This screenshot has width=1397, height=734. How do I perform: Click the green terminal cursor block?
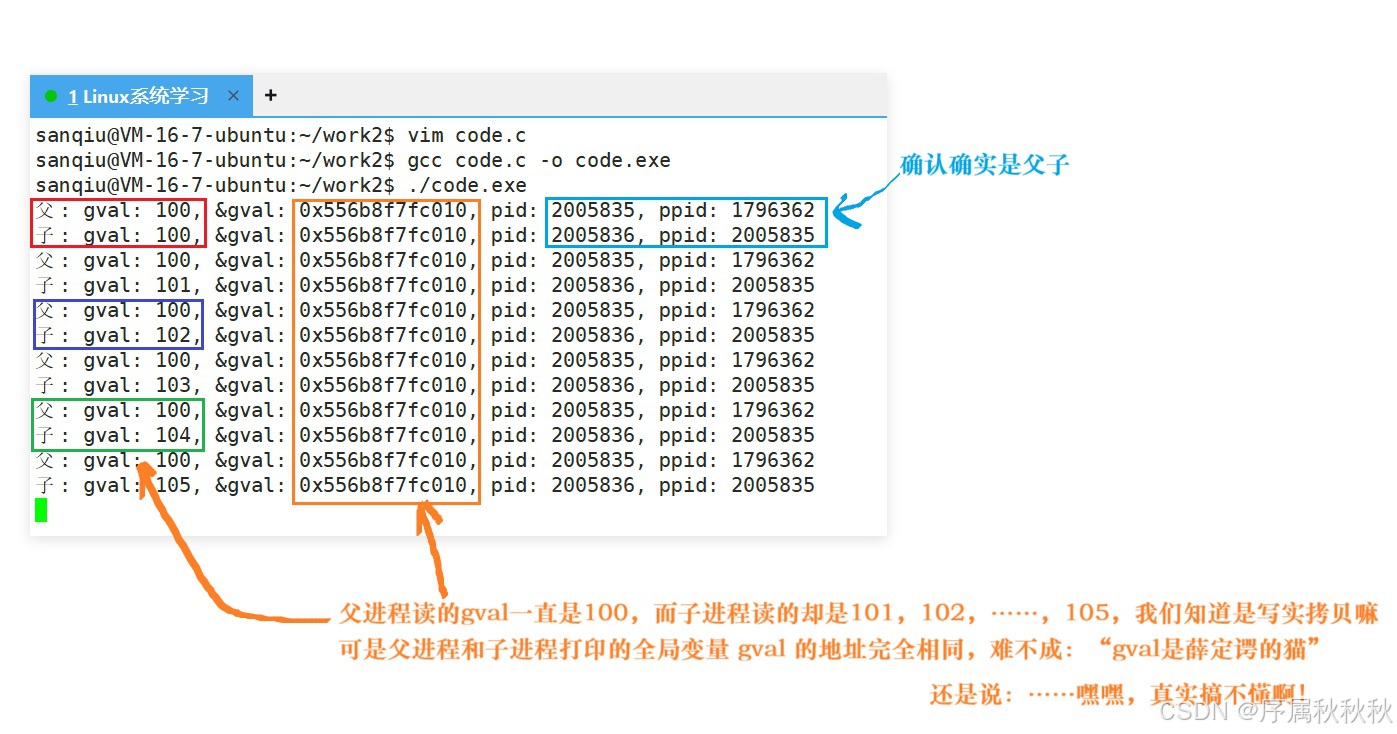tap(41, 510)
